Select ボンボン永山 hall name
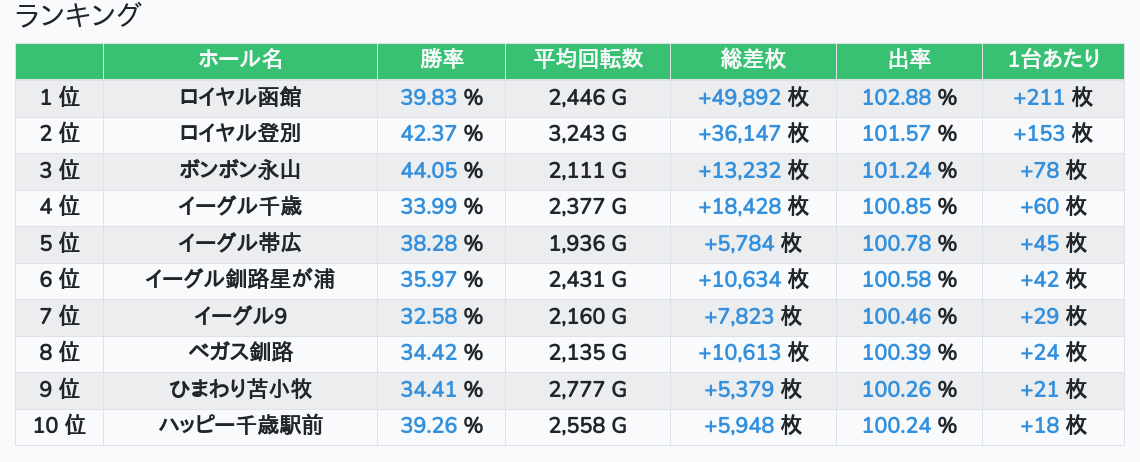 tap(240, 170)
